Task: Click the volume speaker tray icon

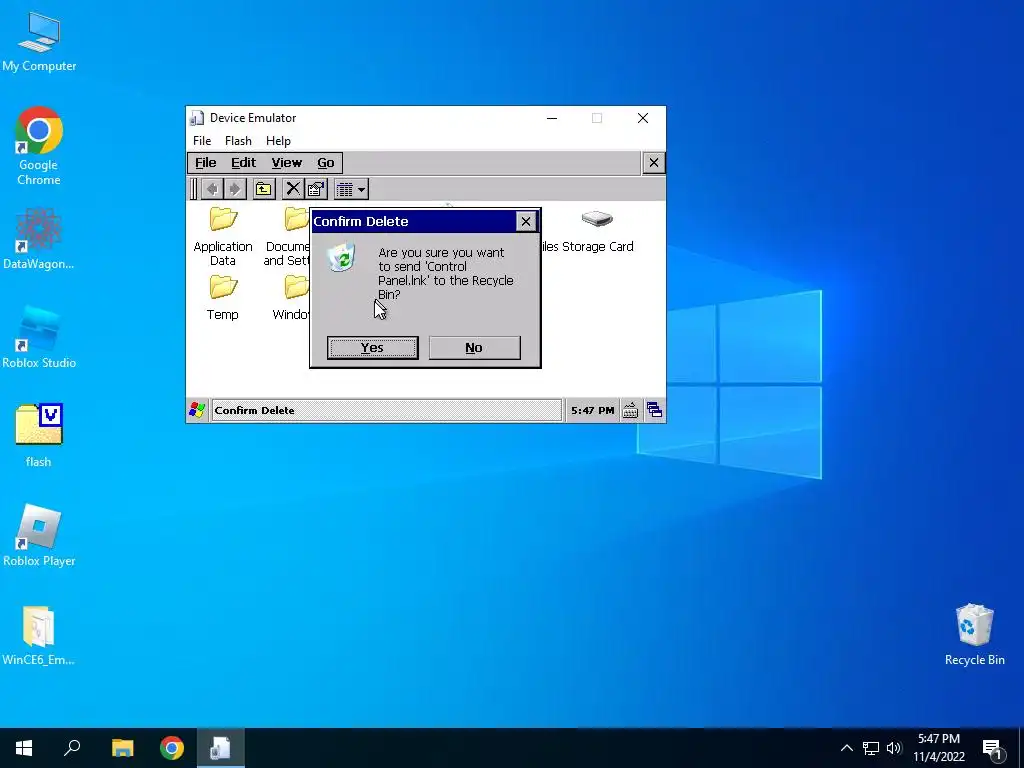Action: [x=894, y=748]
